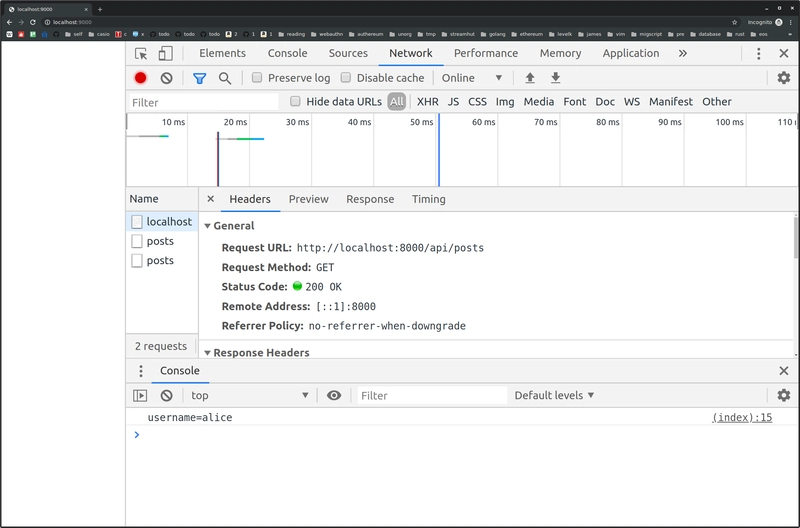The width and height of the screenshot is (800, 528).
Task: Switch to the Sources tab
Action: (348, 54)
